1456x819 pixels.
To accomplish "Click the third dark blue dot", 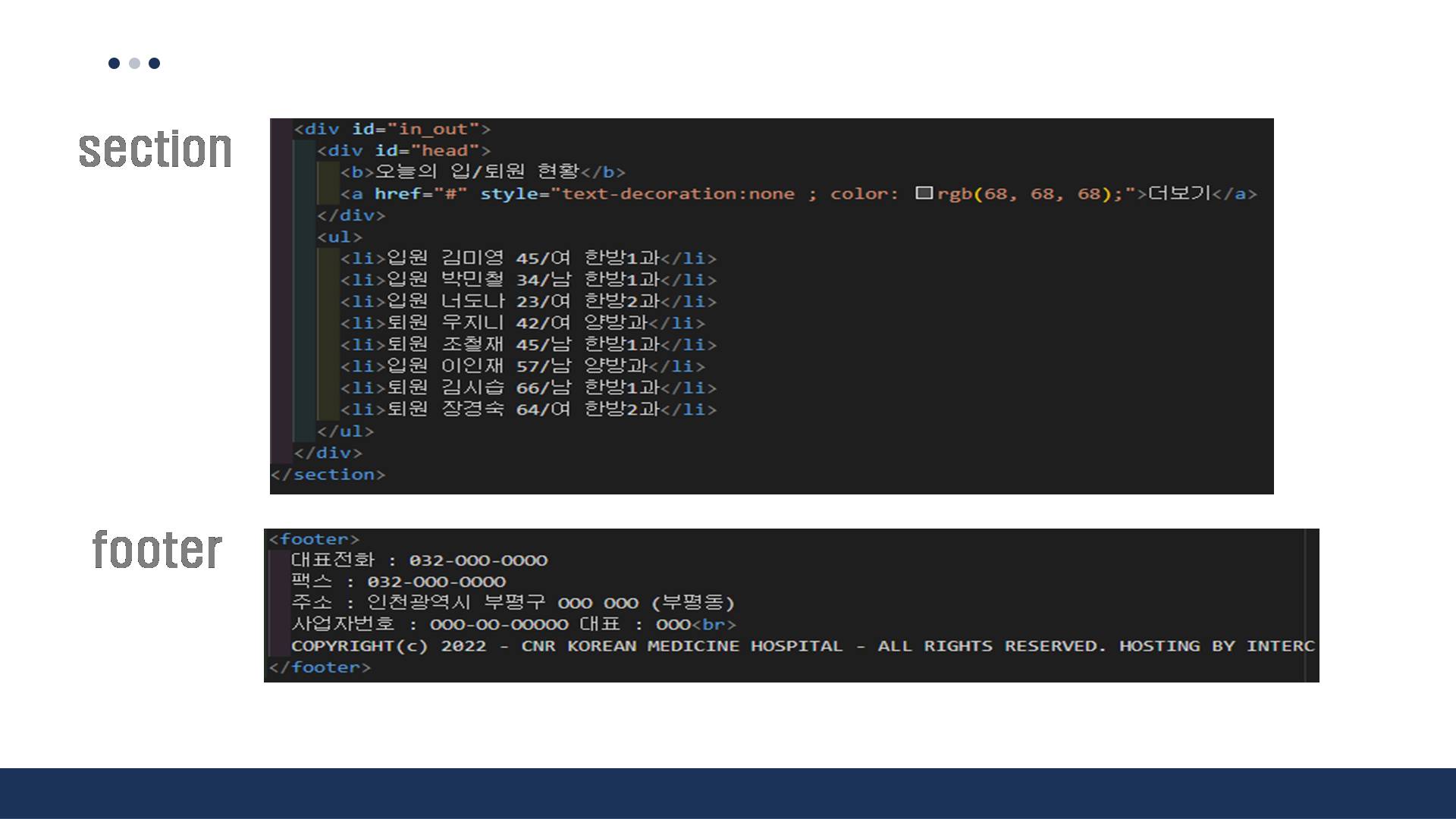I will 154,63.
